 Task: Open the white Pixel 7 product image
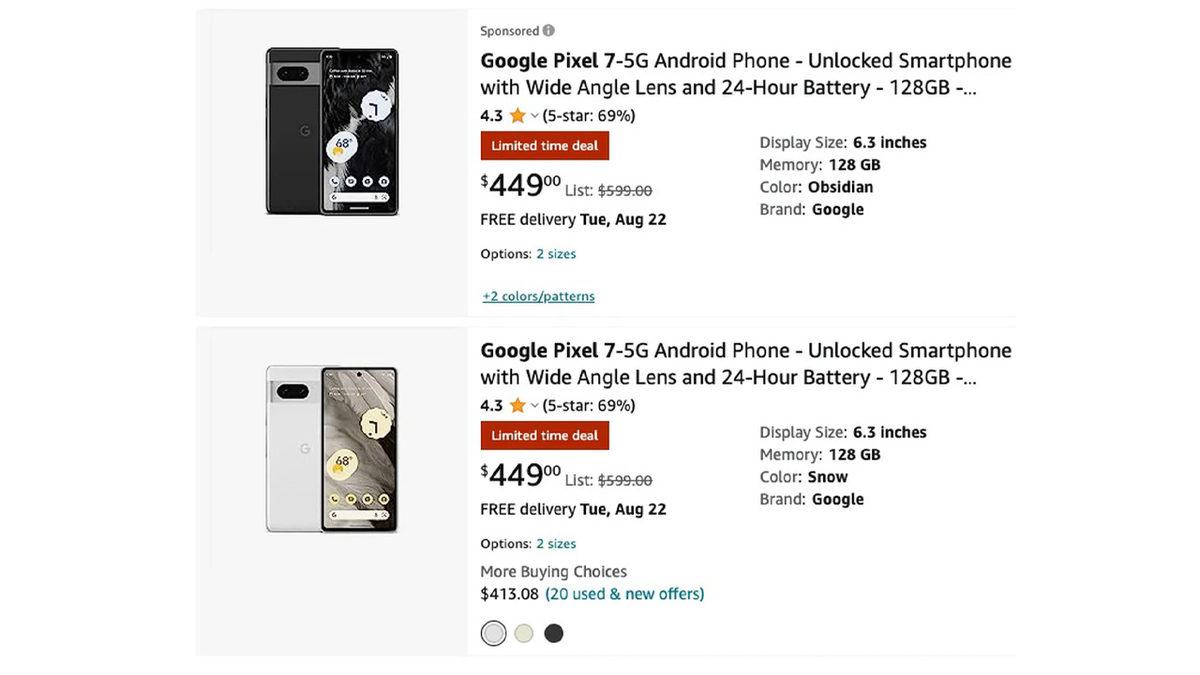[x=332, y=449]
